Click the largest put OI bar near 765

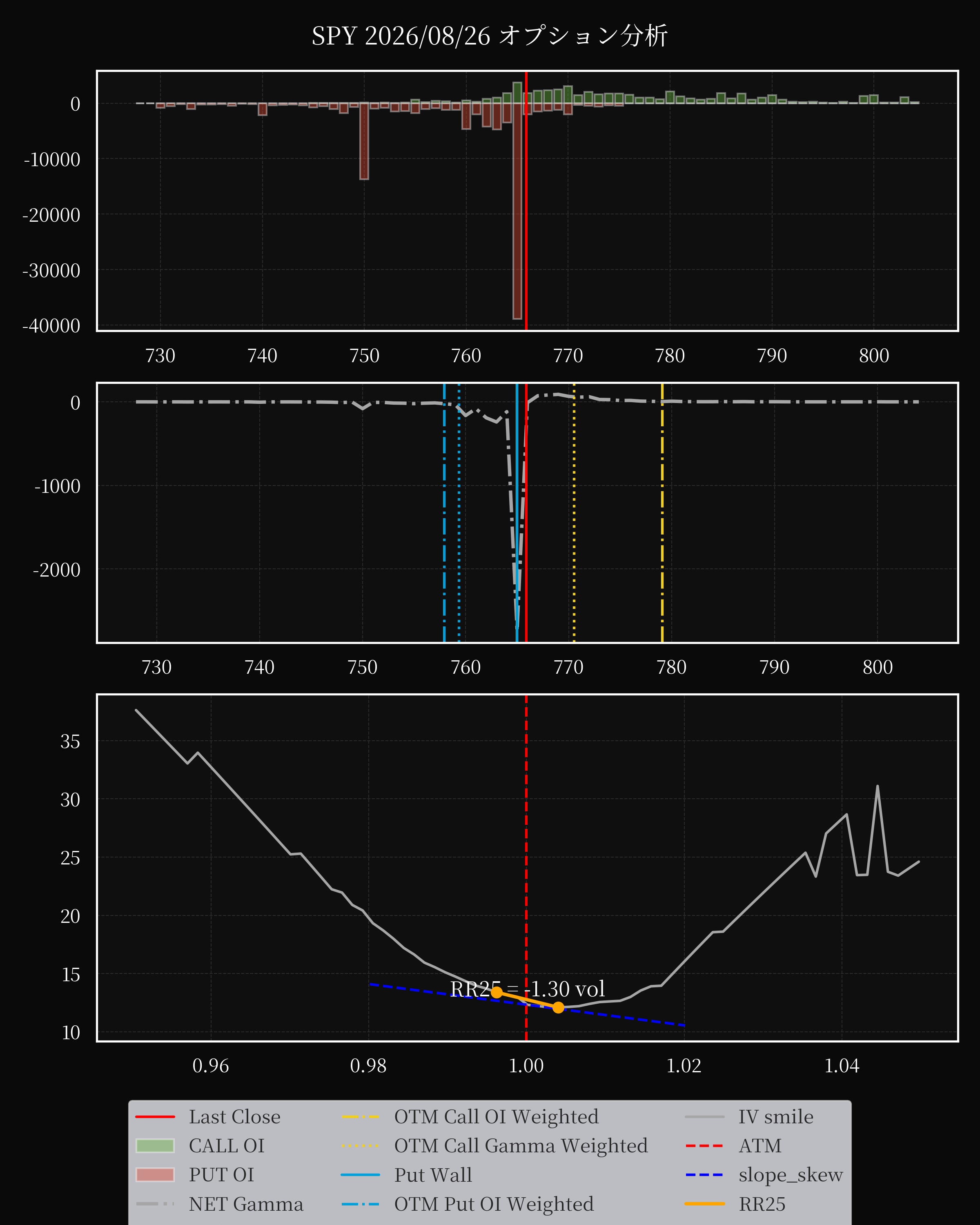[517, 211]
